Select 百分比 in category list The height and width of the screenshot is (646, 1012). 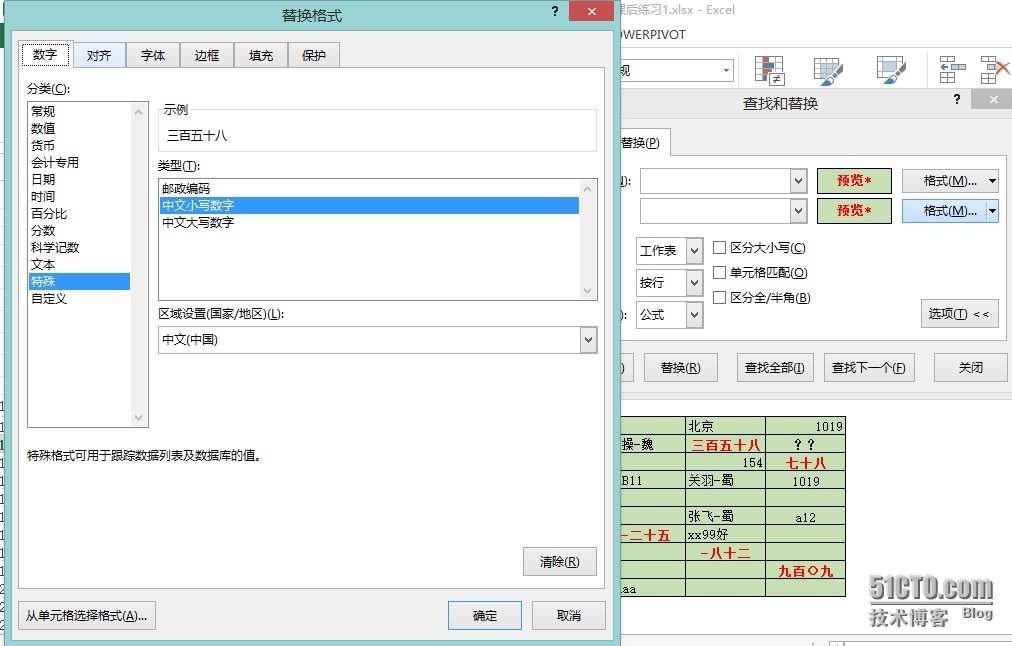click(x=79, y=213)
